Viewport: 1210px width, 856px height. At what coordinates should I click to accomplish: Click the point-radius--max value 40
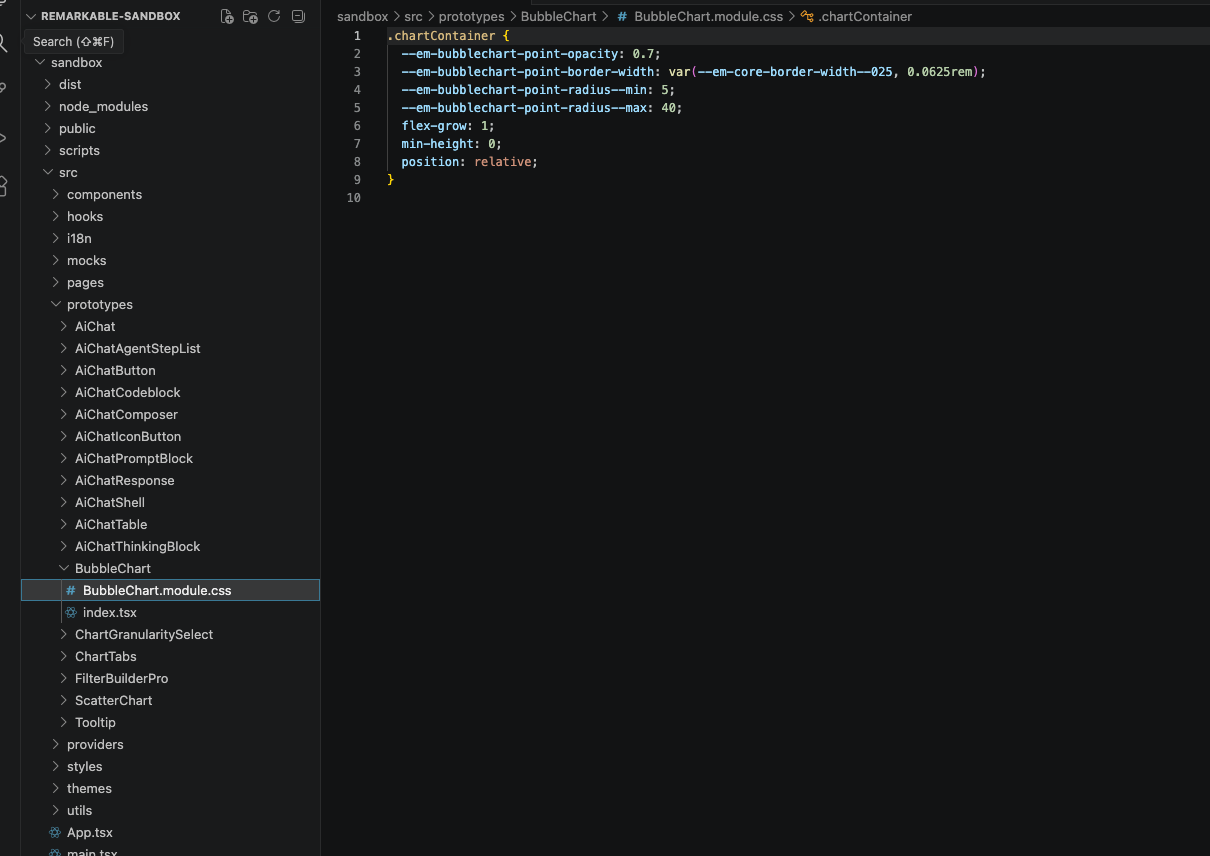668,108
